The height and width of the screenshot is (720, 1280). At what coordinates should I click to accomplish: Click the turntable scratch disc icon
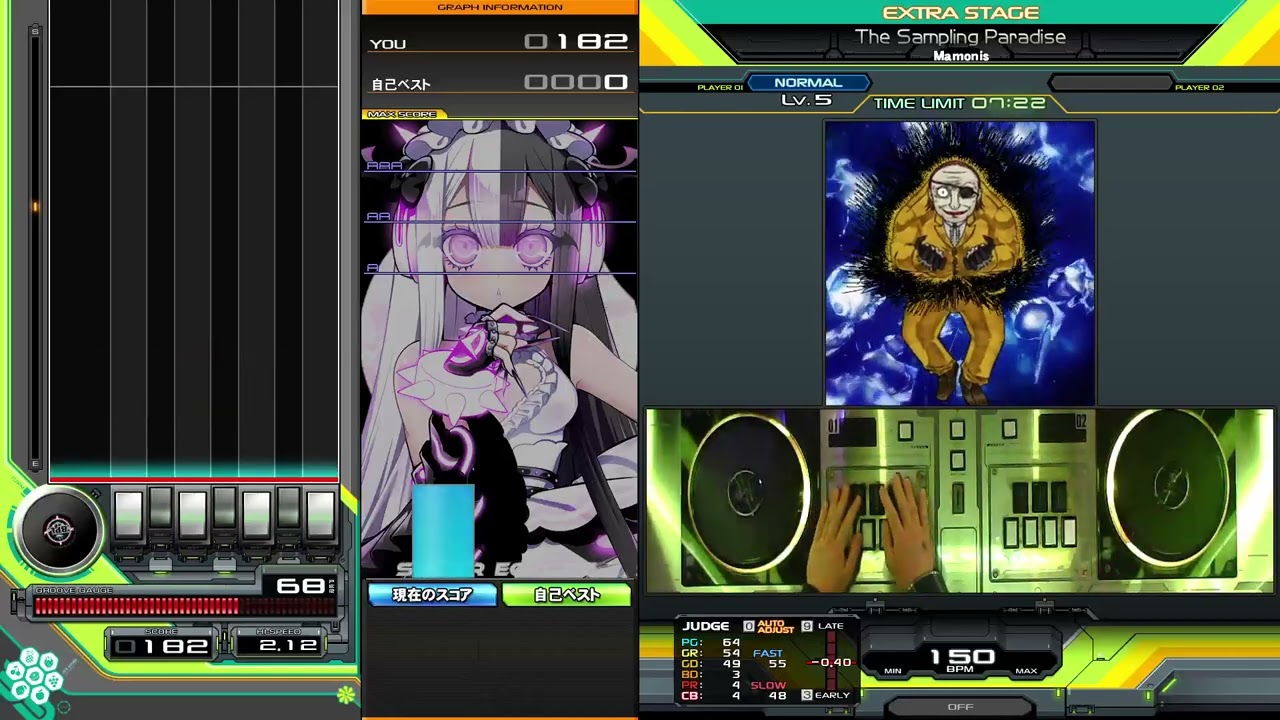click(58, 529)
